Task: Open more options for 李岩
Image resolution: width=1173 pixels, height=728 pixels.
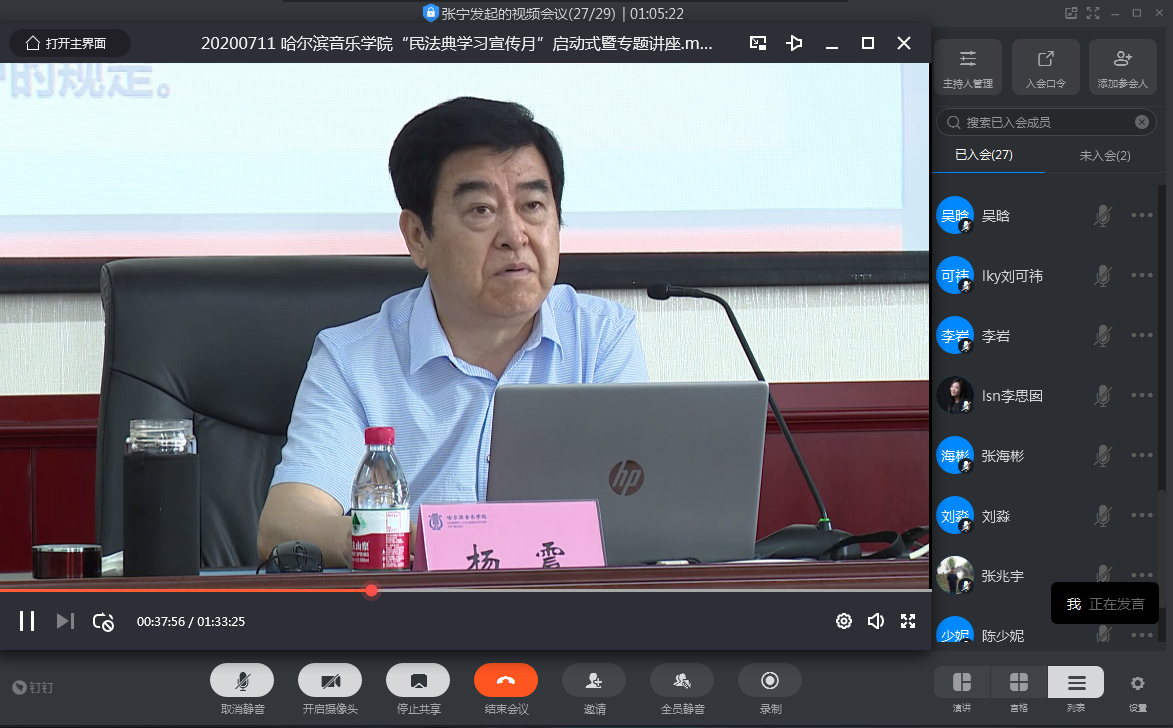Action: pos(1142,335)
